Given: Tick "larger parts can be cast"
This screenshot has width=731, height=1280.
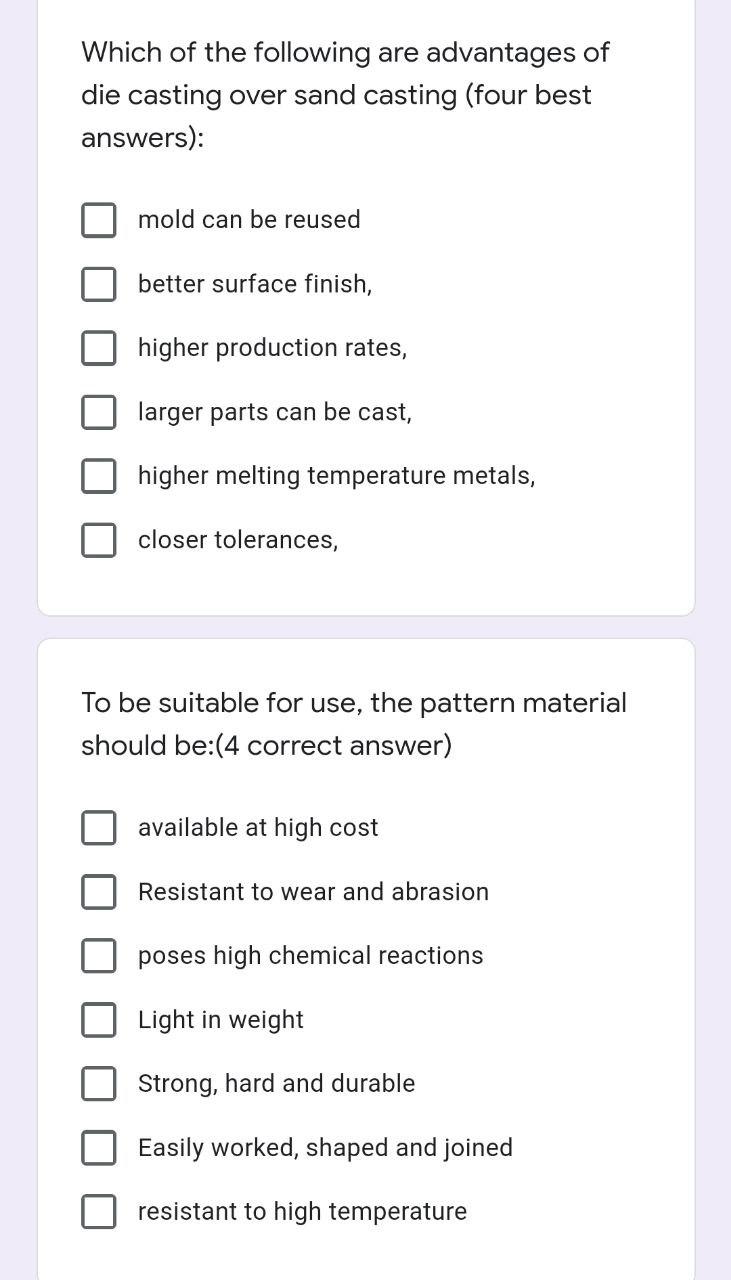Looking at the screenshot, I should pos(98,411).
